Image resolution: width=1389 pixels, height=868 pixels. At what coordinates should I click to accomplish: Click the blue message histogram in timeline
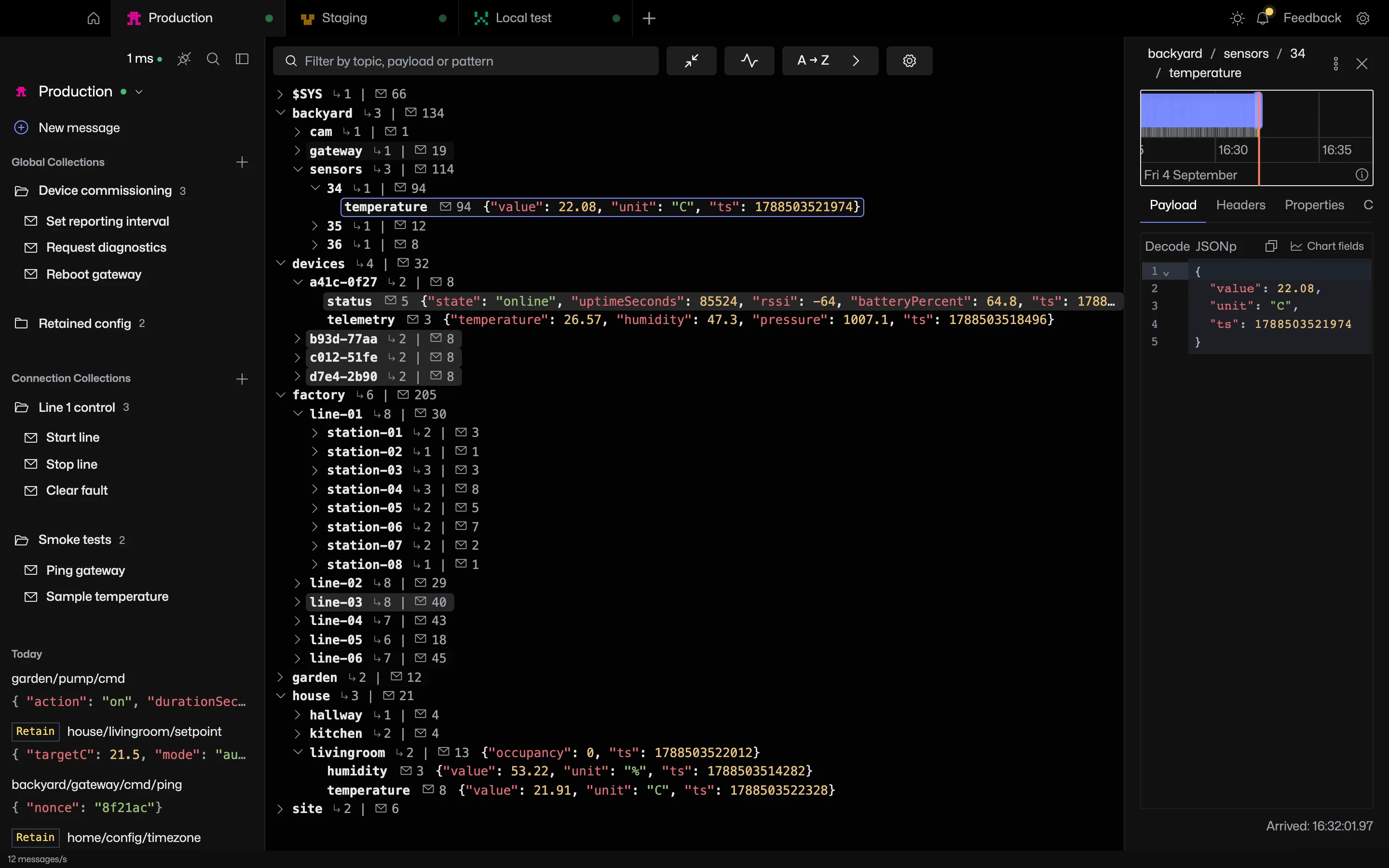pos(1198,110)
